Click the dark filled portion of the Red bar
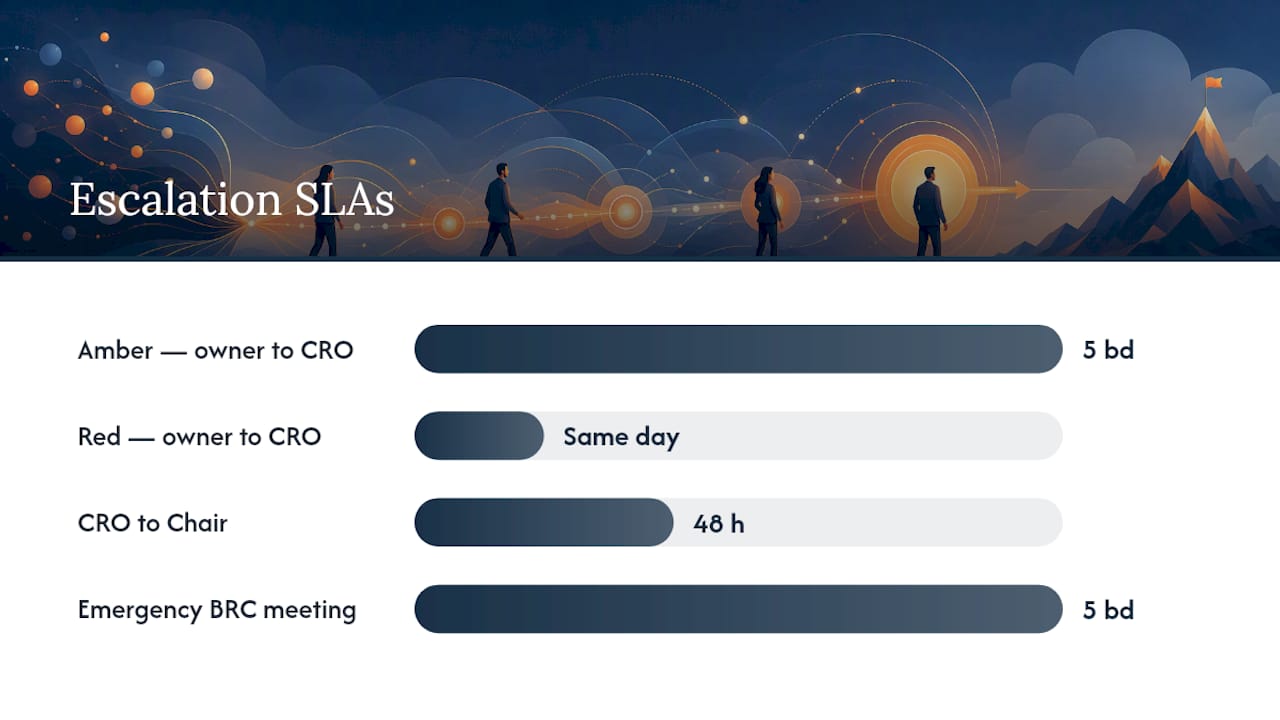 [479, 436]
